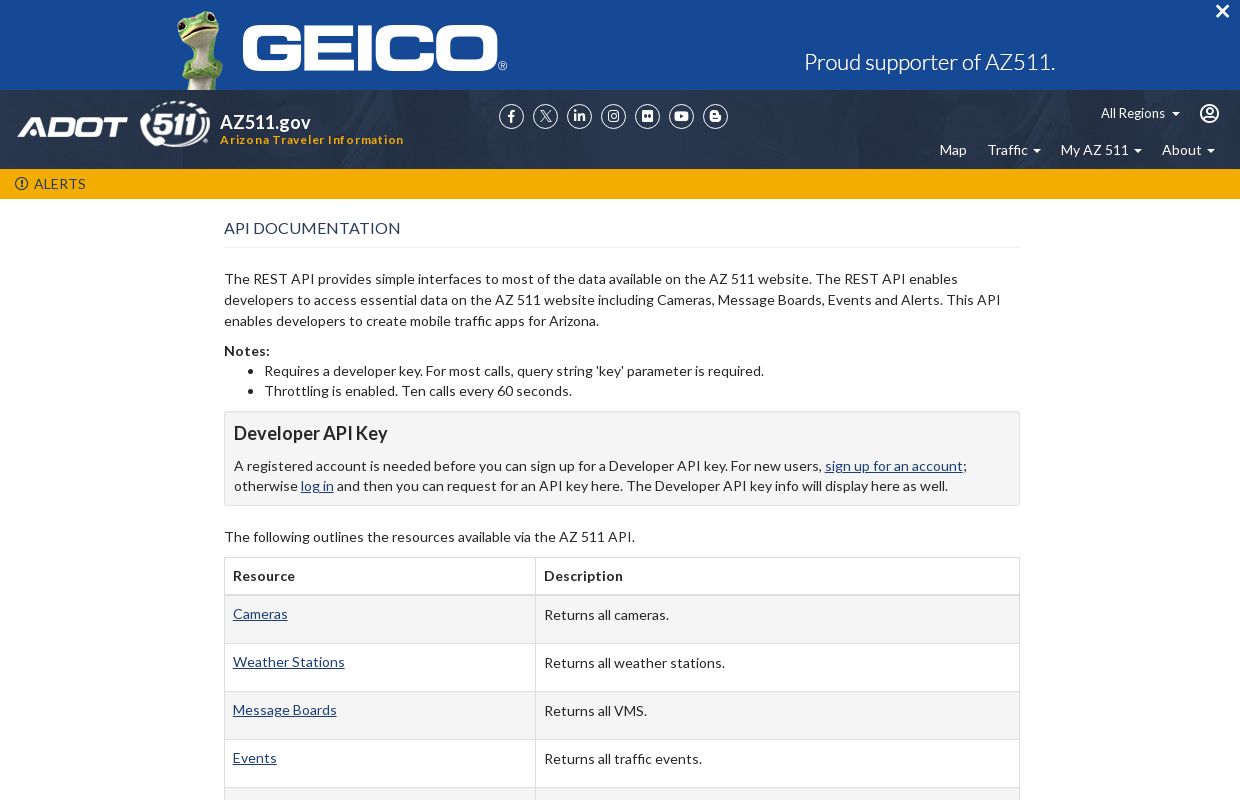
Task: Follow the log in link
Action: click(x=317, y=486)
